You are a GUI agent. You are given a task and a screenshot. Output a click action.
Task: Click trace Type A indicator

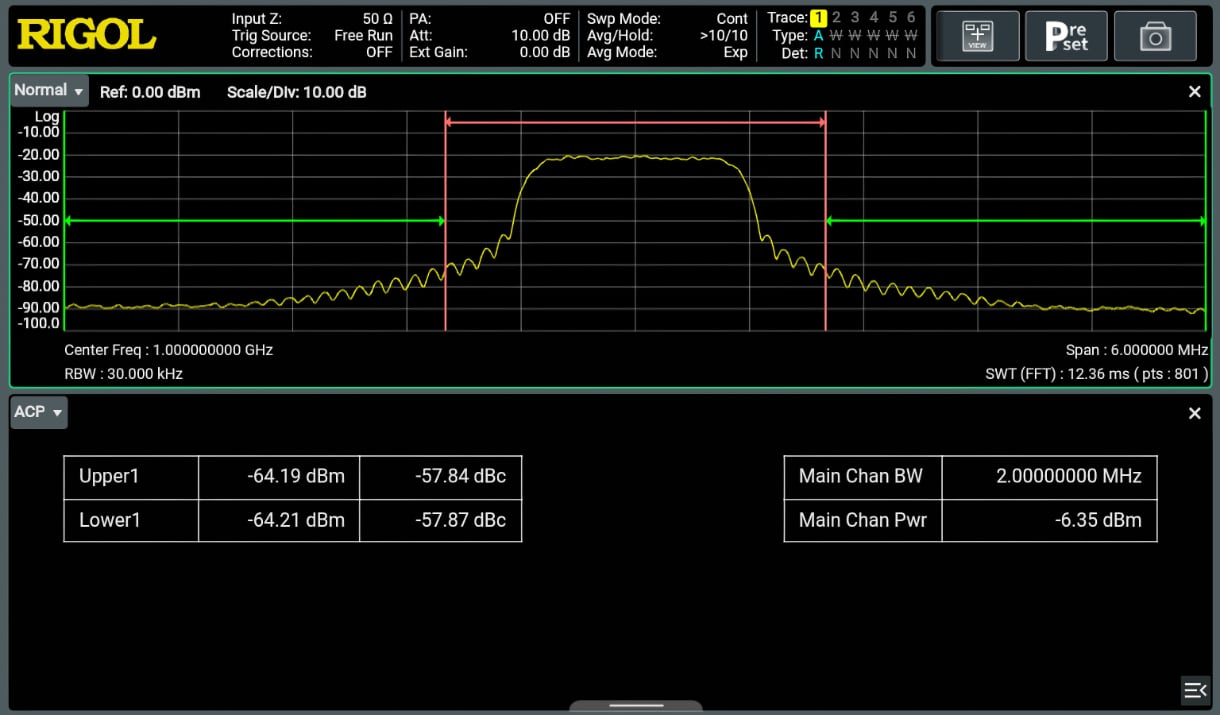818,36
